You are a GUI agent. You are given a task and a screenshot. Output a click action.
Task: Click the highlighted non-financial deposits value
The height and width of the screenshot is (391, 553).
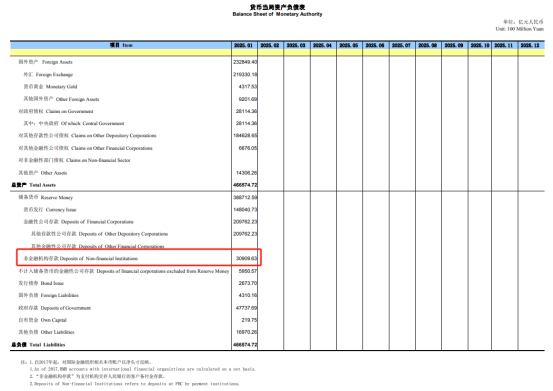coord(246,258)
